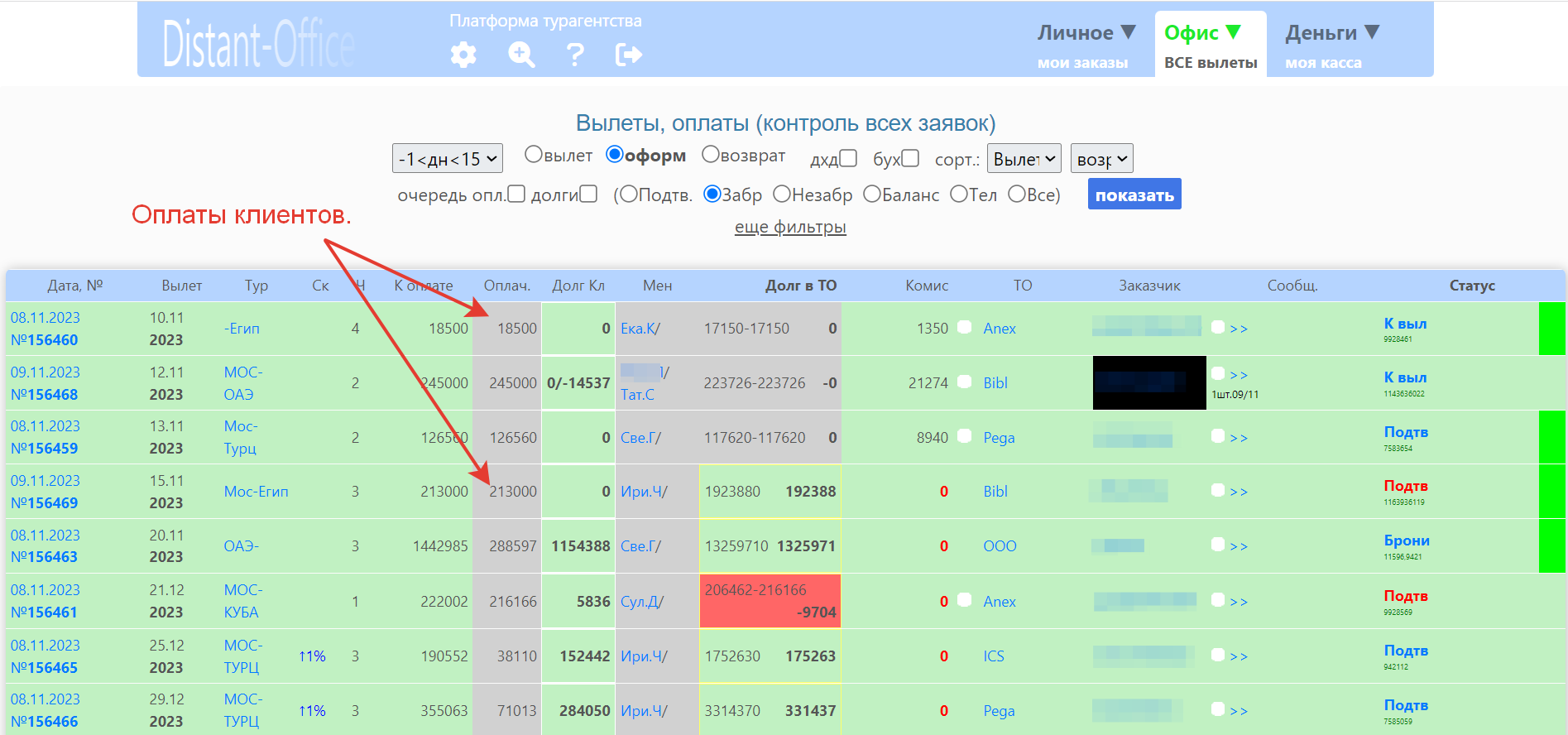Go to мои заказы
The image size is (1568, 735).
point(1082,63)
